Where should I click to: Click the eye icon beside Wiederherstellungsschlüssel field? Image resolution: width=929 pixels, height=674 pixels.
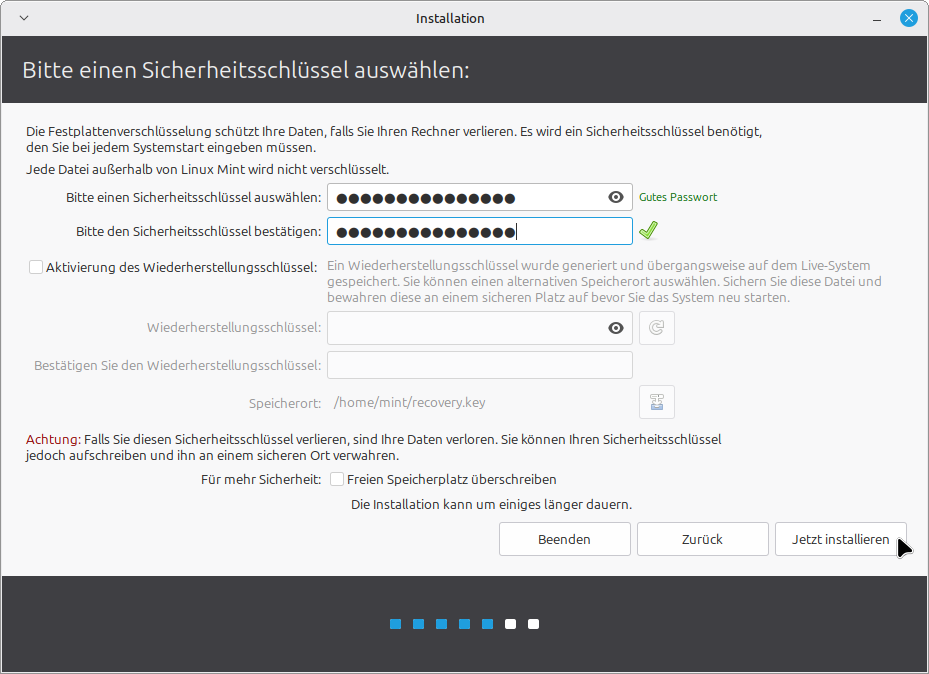(616, 327)
